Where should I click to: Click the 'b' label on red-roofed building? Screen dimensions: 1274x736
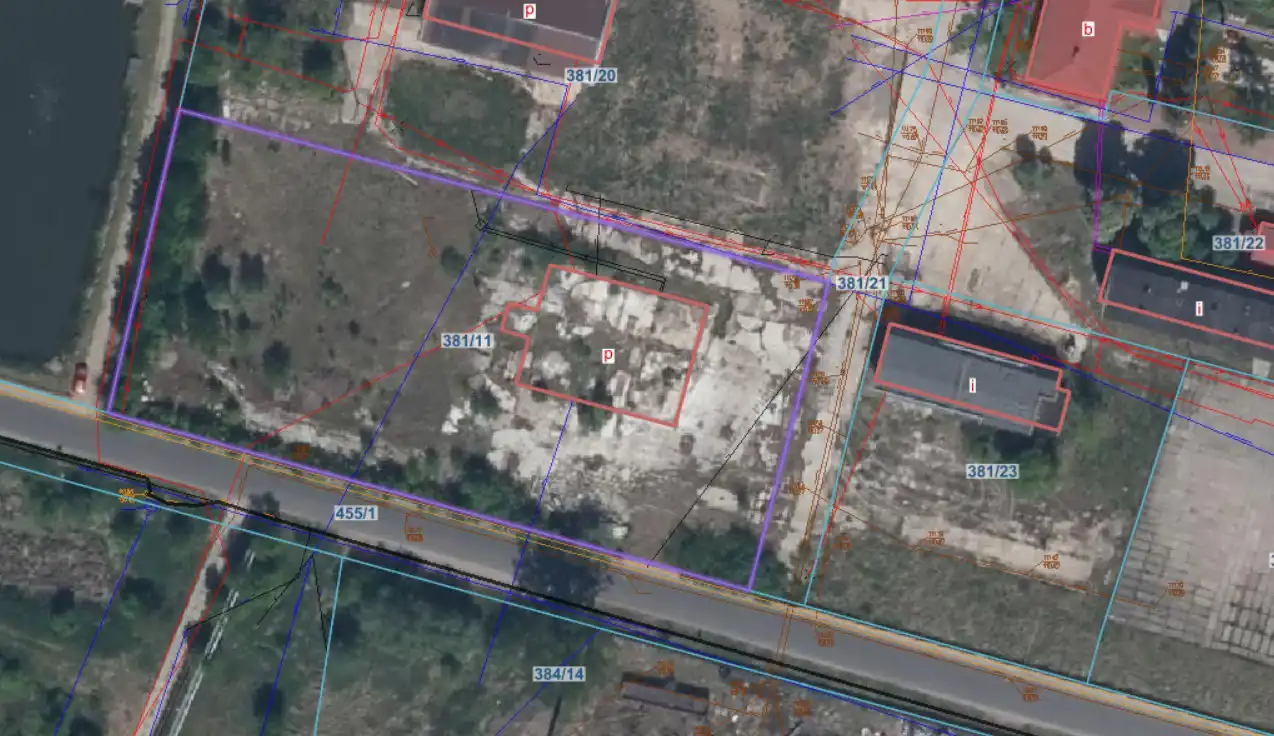tap(1088, 29)
